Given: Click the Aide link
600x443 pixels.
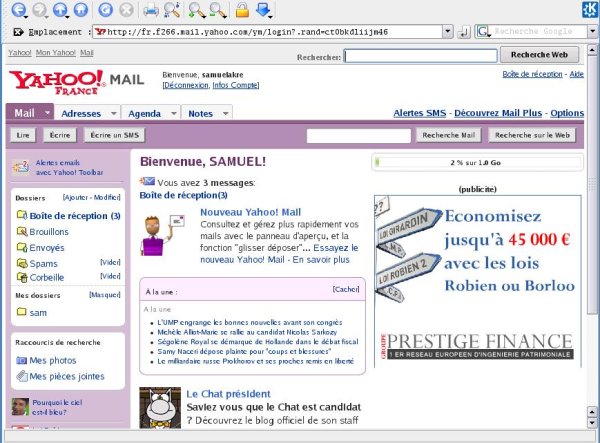Looking at the screenshot, I should coord(576,74).
